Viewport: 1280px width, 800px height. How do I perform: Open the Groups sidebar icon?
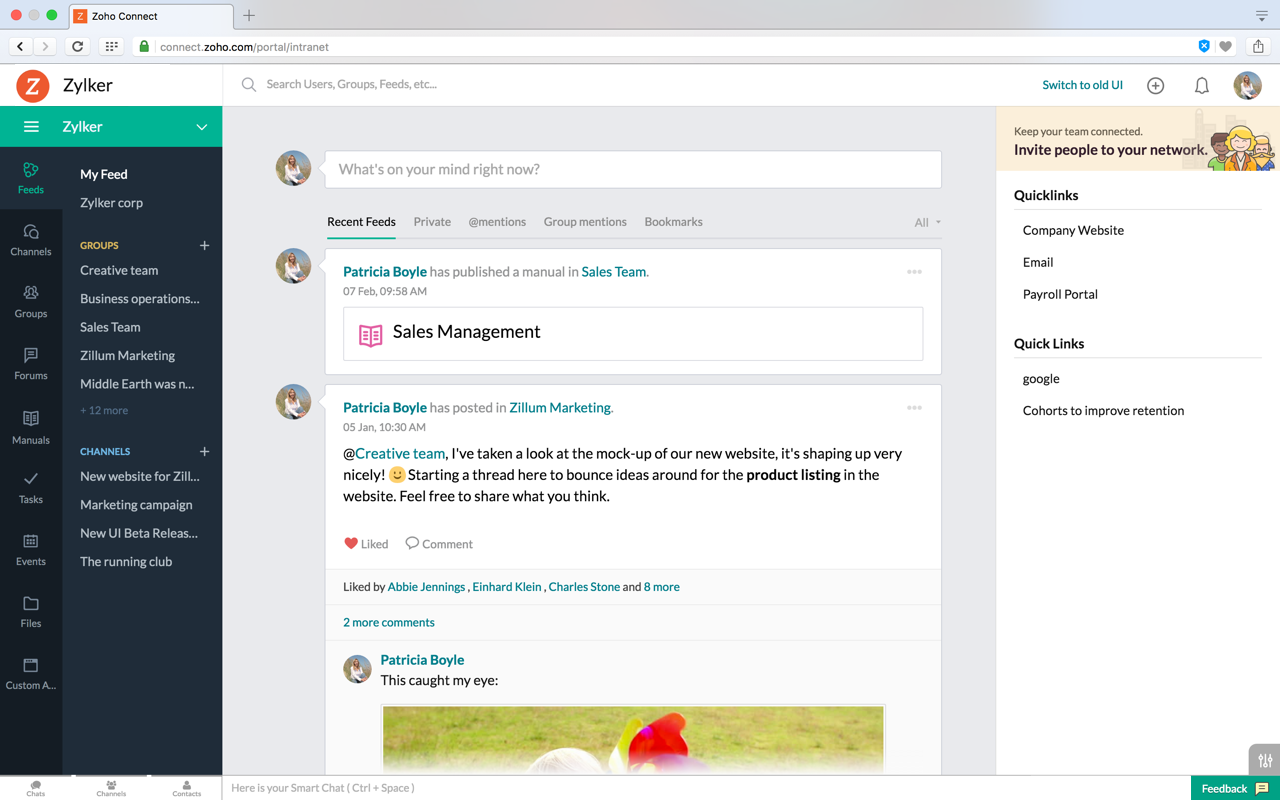[31, 302]
